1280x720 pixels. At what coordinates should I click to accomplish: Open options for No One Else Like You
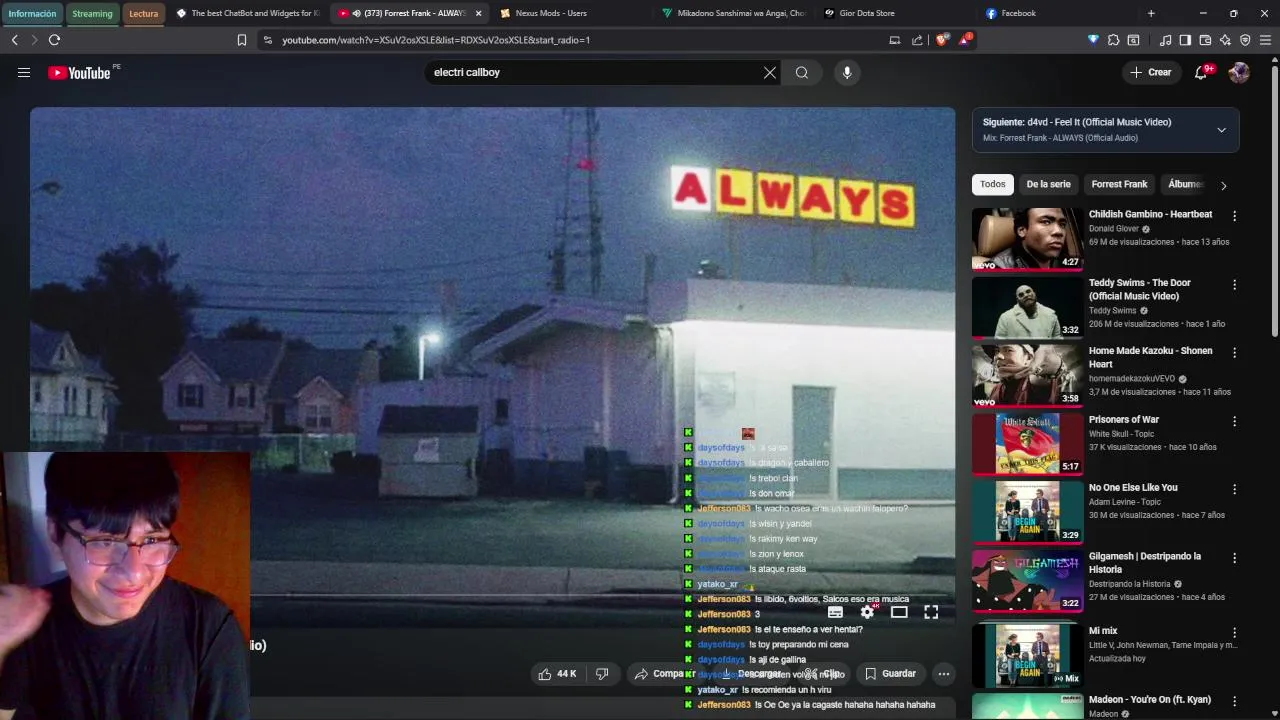pyautogui.click(x=1234, y=489)
